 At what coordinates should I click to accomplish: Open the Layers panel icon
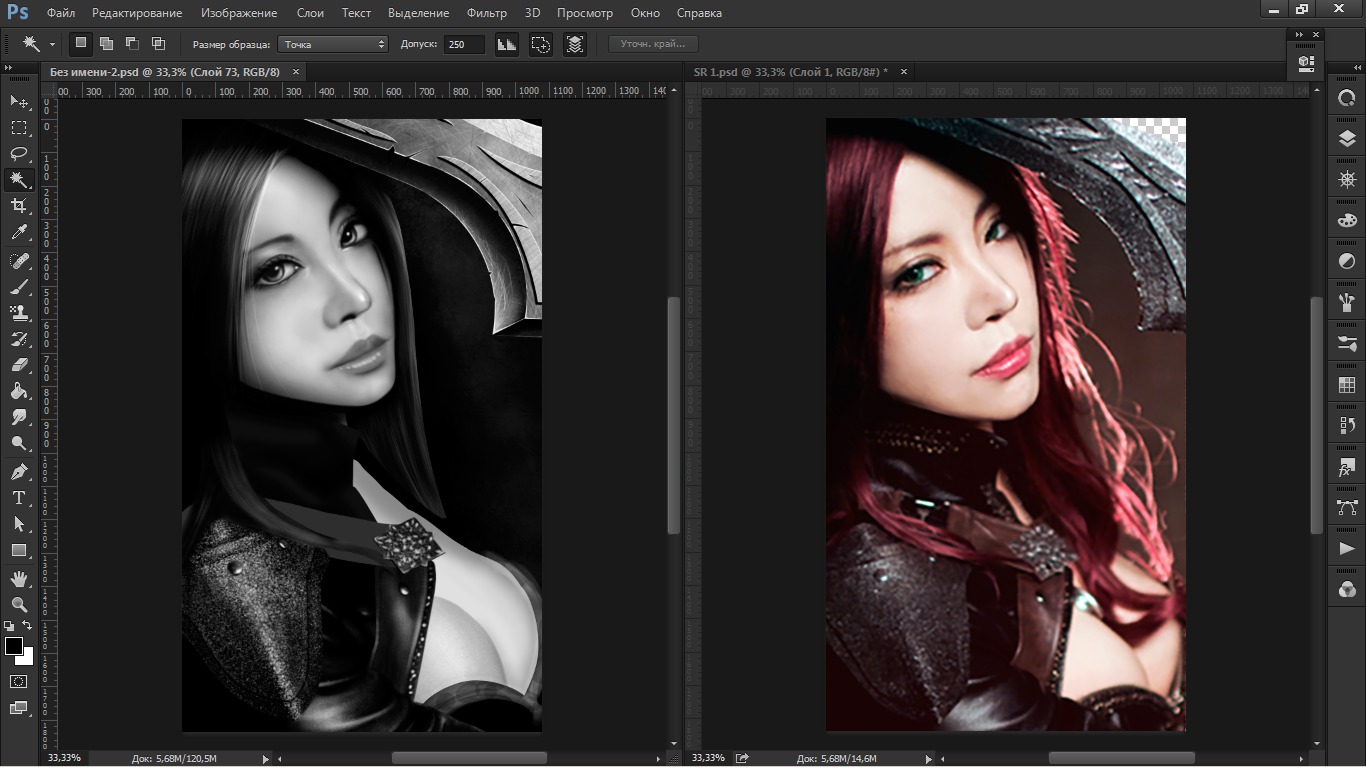coord(1347,140)
